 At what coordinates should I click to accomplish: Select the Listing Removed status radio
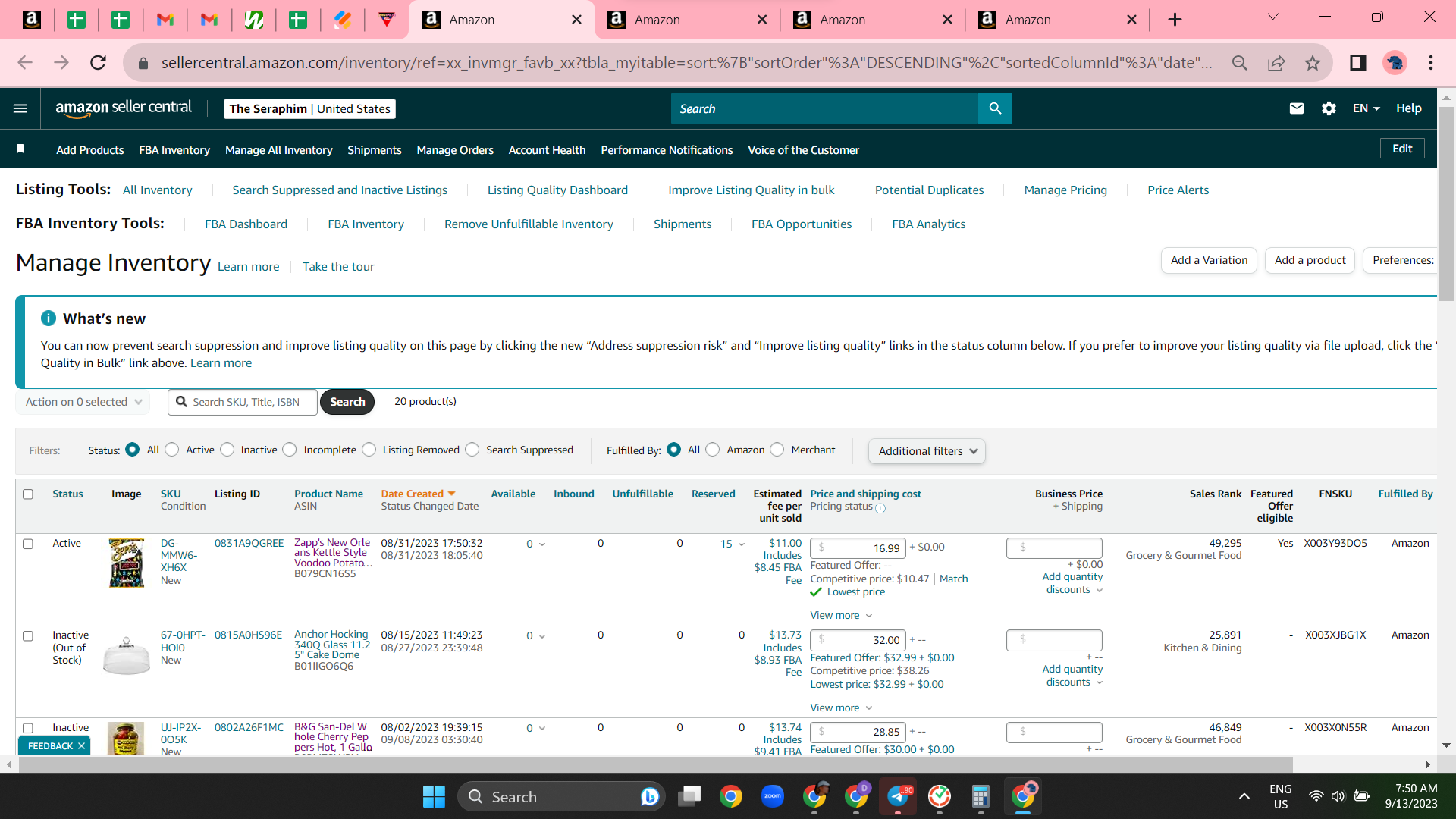tap(369, 450)
